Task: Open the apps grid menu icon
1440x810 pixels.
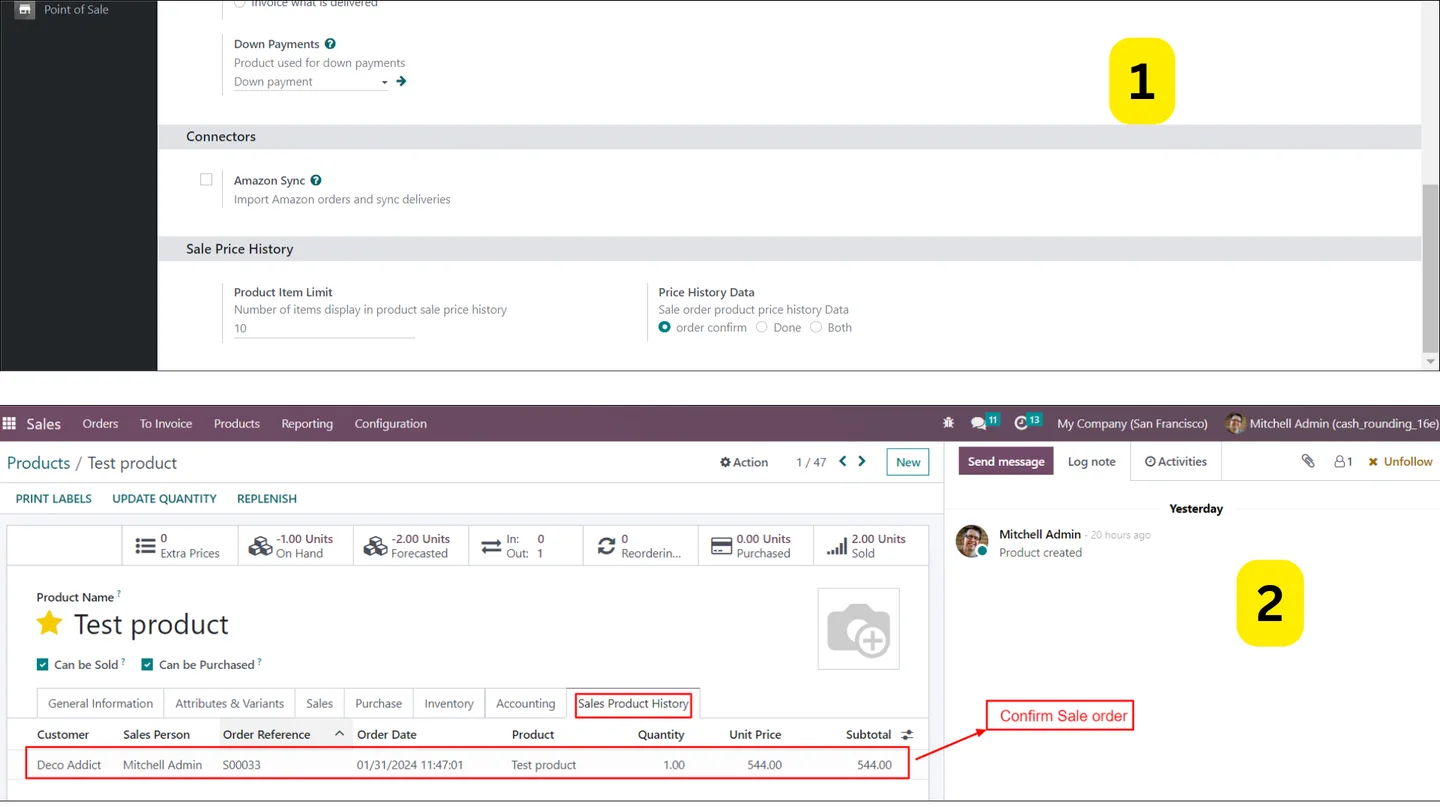Action: [x=10, y=424]
